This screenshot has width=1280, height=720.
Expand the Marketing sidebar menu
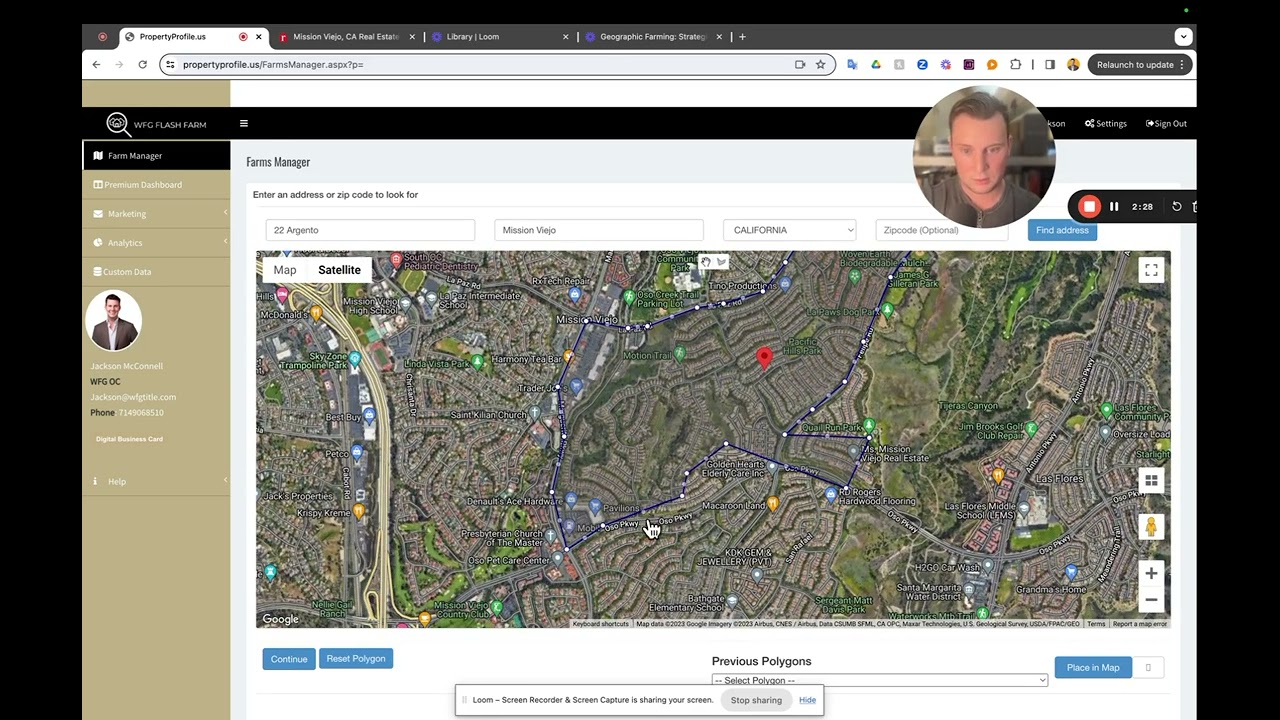[156, 214]
